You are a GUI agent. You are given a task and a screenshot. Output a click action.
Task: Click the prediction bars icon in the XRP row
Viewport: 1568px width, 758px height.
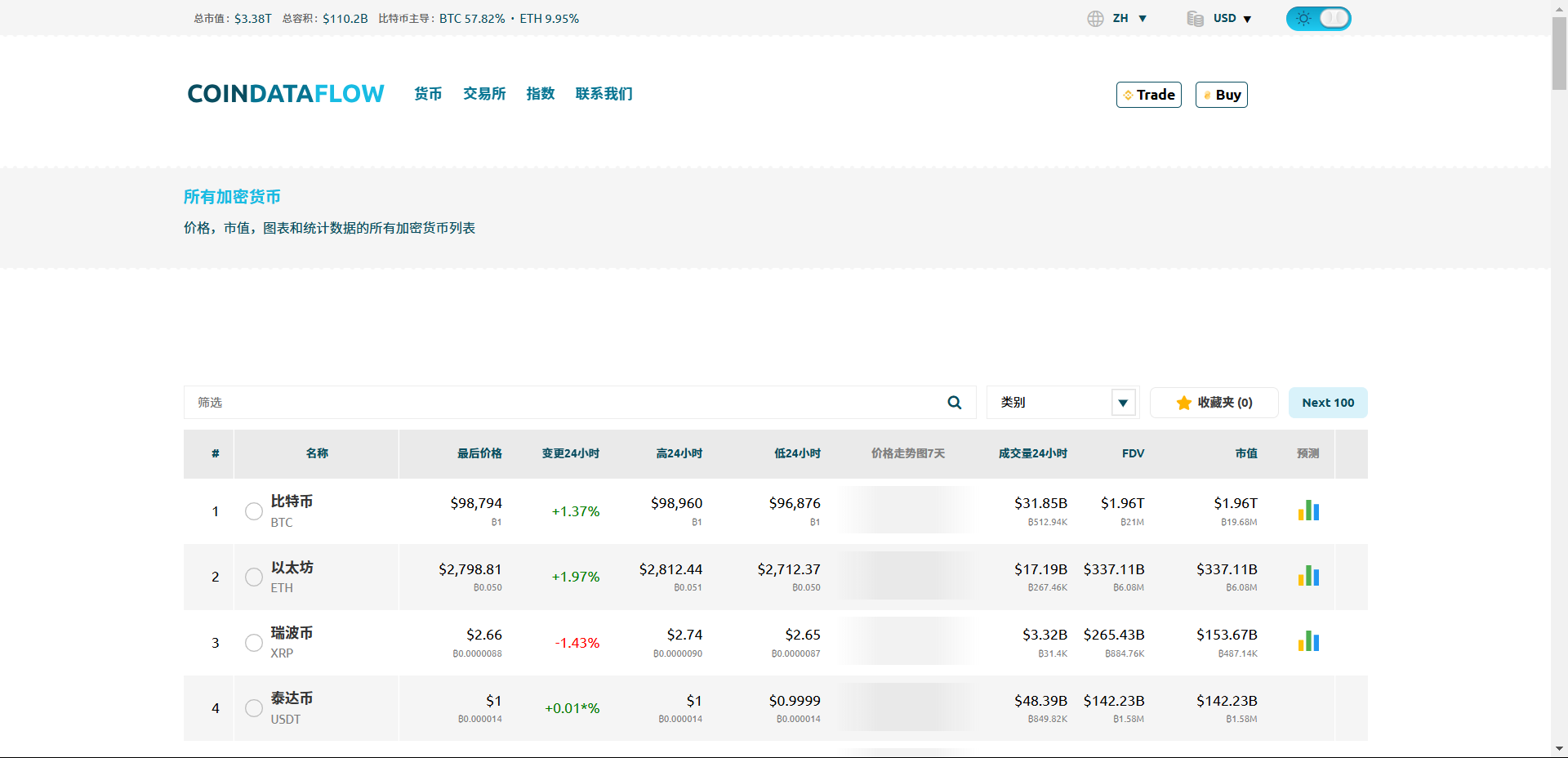(x=1309, y=642)
